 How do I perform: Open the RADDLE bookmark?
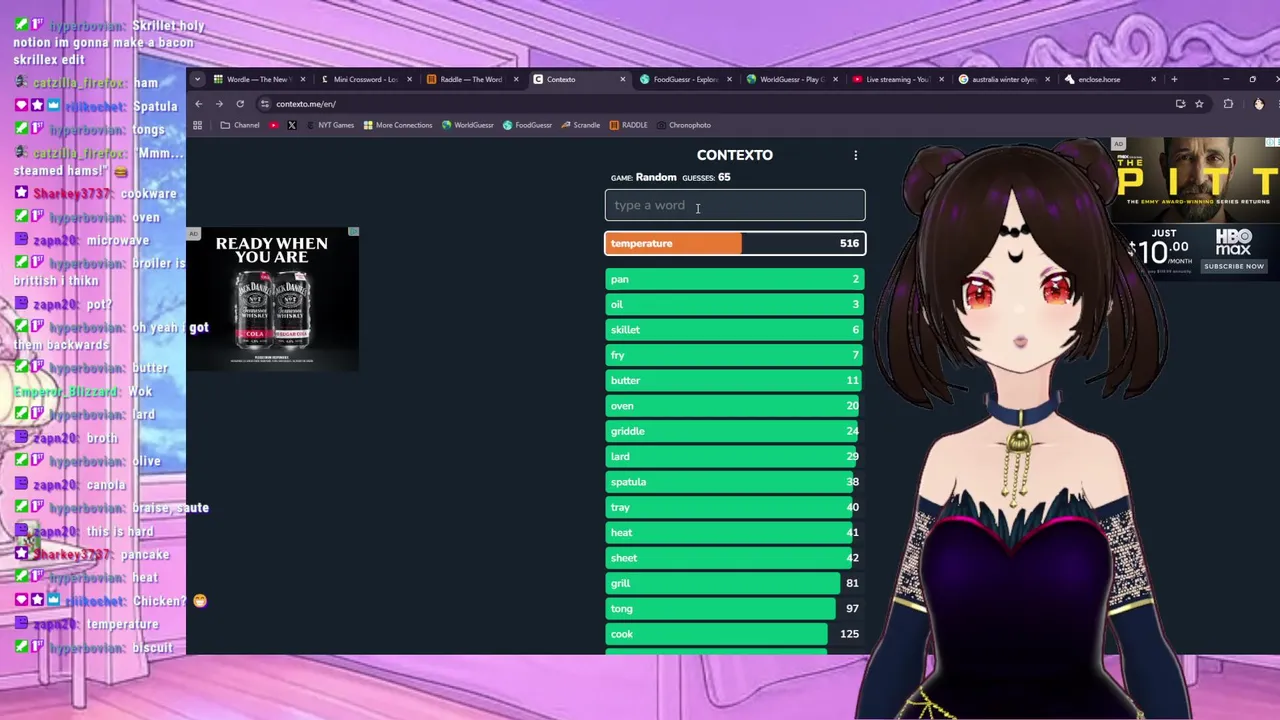click(x=628, y=125)
